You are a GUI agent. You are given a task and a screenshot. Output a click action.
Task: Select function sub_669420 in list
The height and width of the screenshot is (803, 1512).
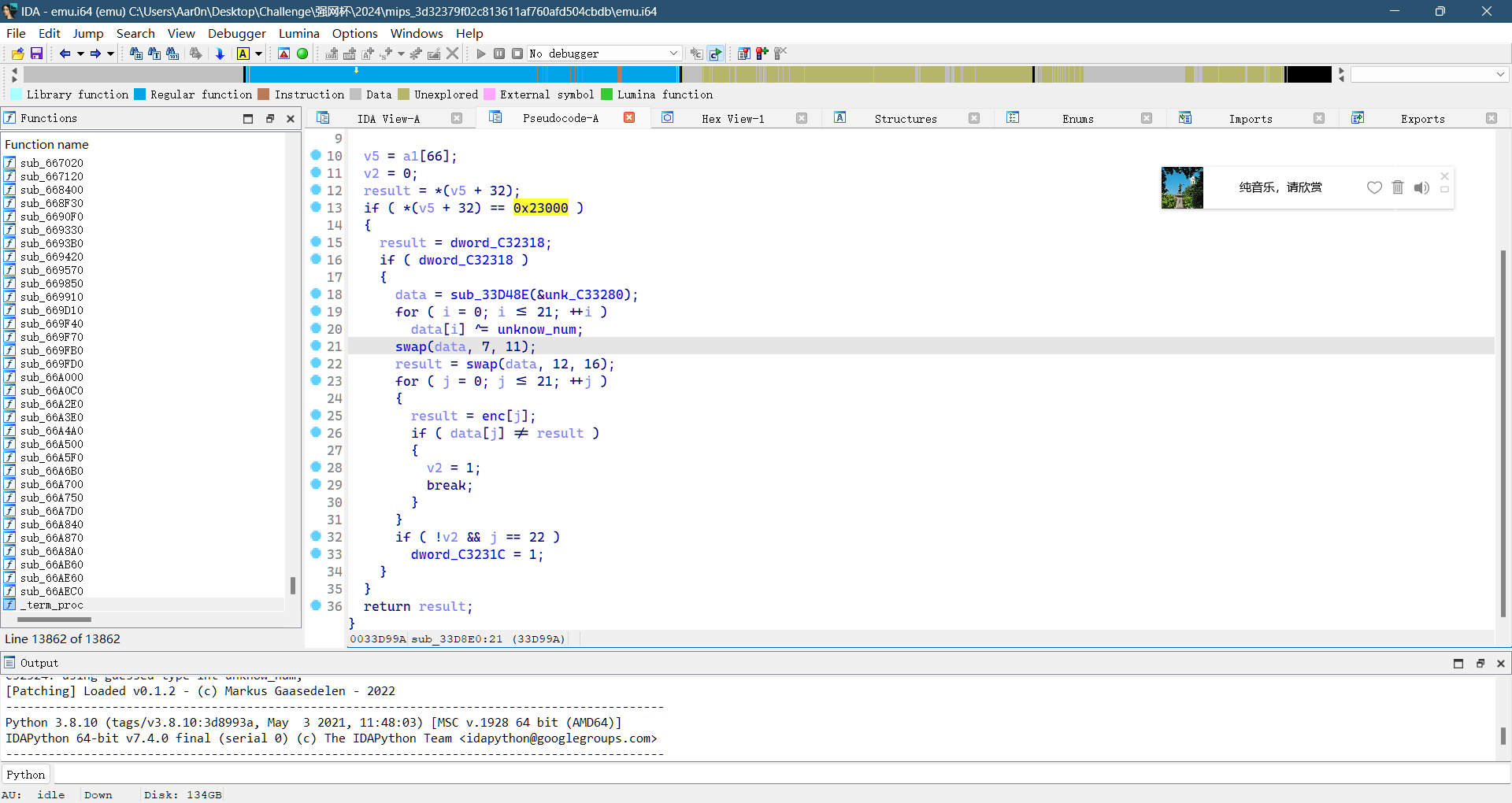pos(51,257)
